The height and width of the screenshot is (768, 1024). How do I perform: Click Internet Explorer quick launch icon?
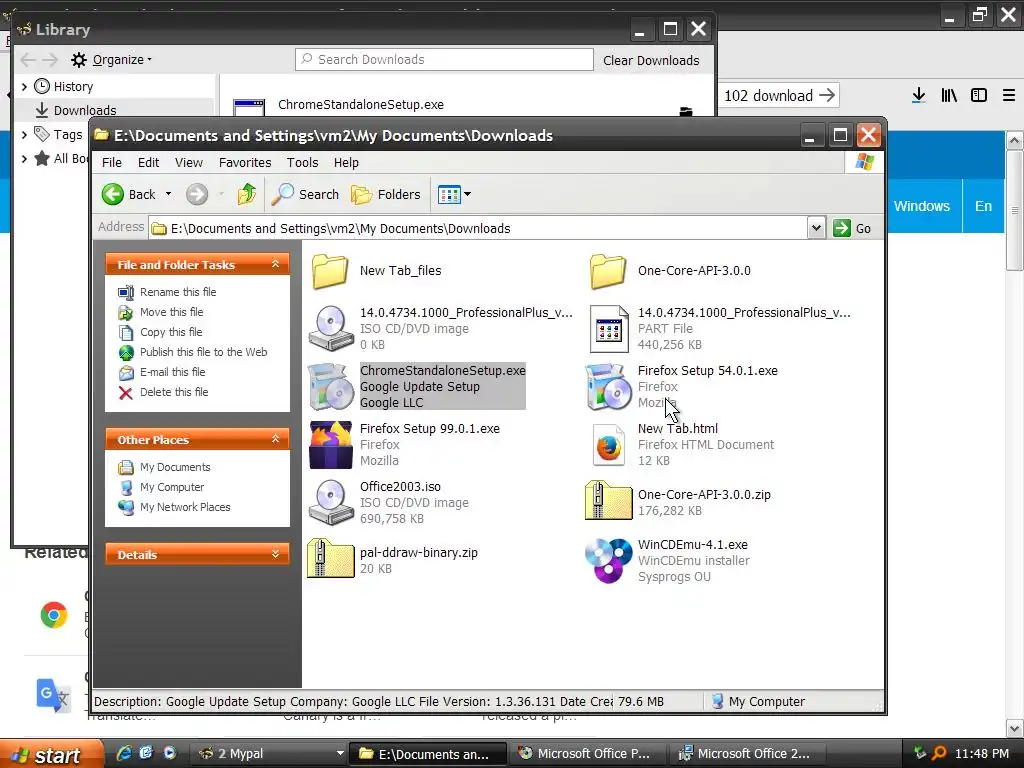pos(124,753)
